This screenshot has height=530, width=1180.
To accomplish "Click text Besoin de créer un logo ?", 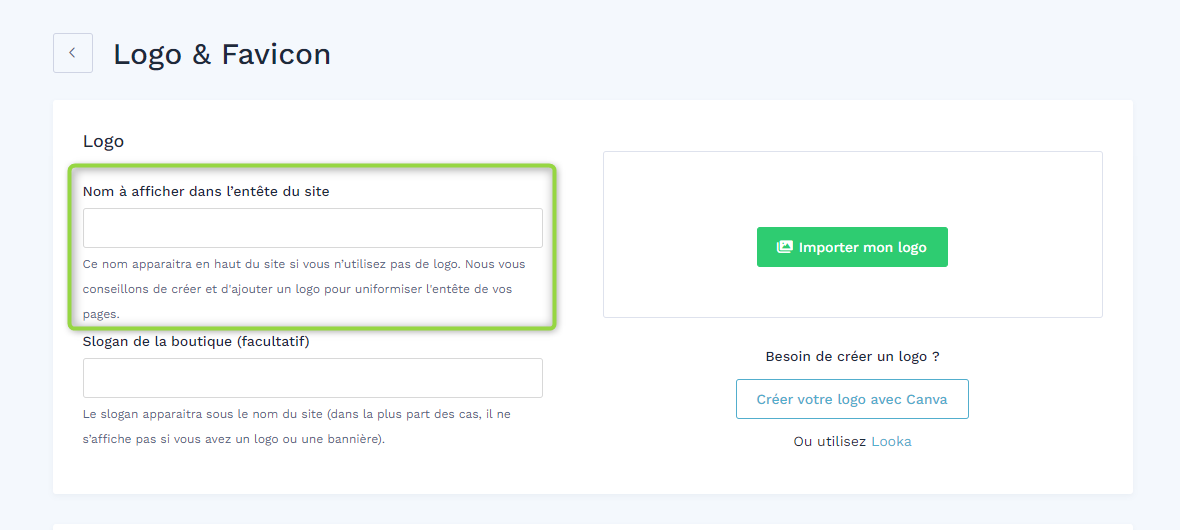I will tap(852, 357).
